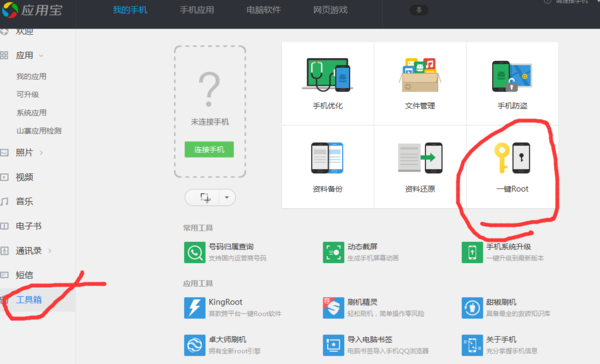This screenshot has height=364, width=600.
Task: Open the 手机系统升级 system upgrade tool
Action: click(503, 252)
